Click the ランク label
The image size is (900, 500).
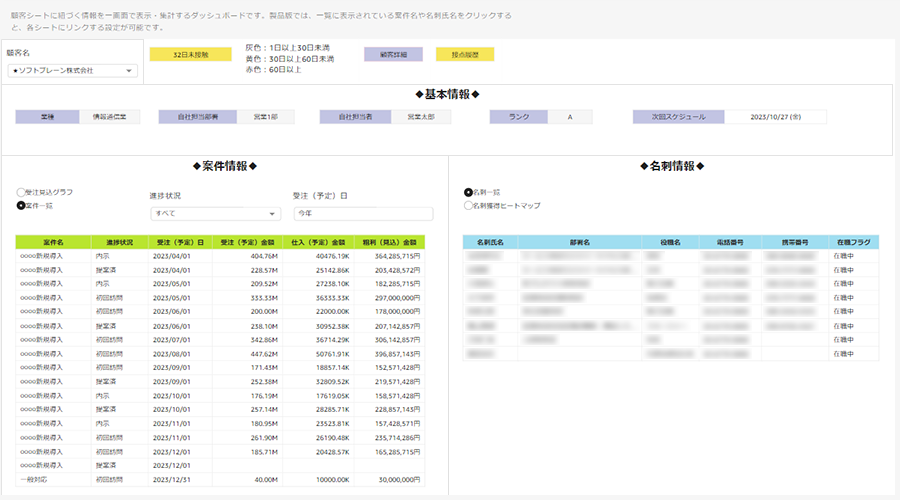(519, 117)
